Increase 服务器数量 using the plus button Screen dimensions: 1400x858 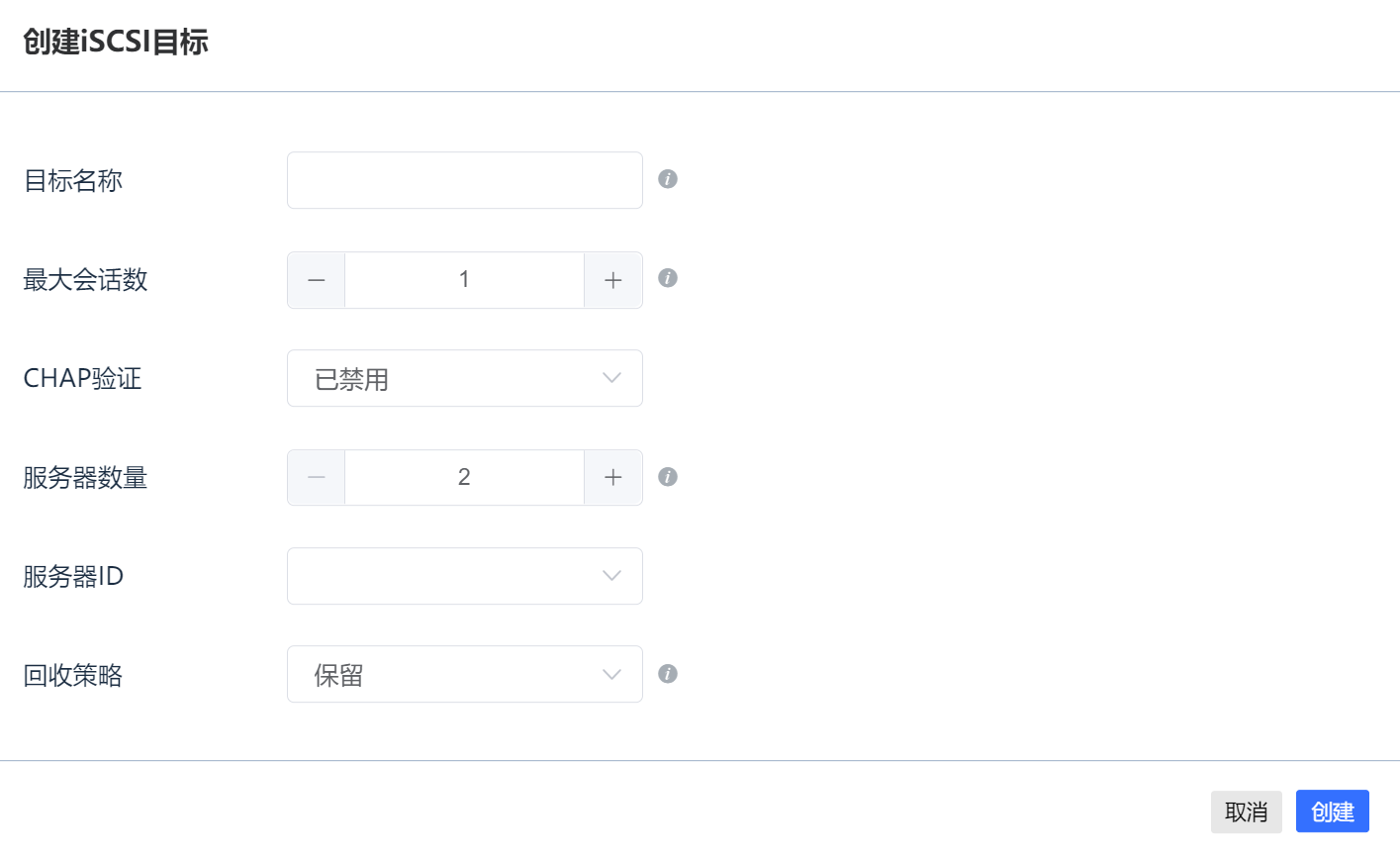(613, 478)
